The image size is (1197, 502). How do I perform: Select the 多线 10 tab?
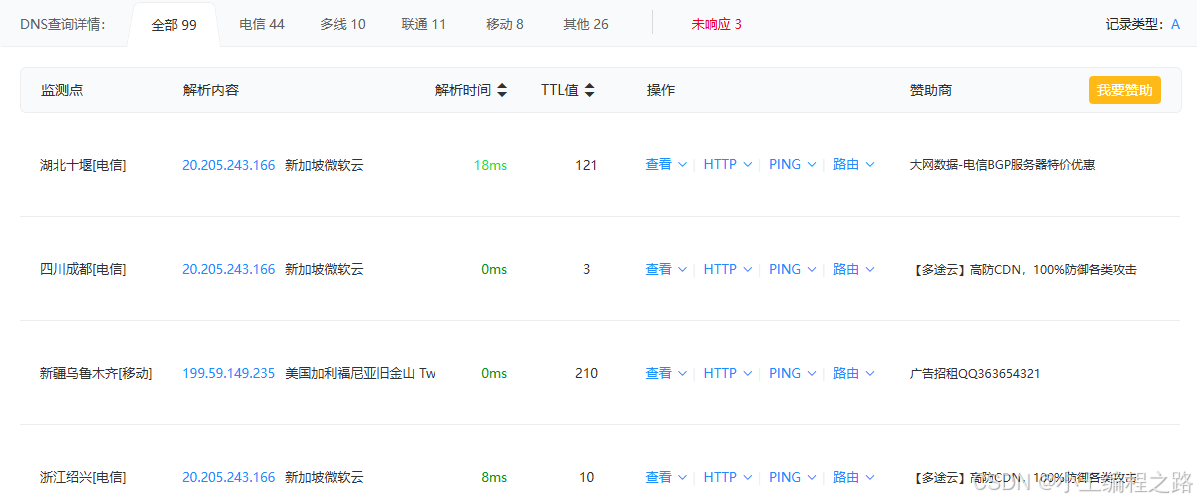click(x=343, y=24)
